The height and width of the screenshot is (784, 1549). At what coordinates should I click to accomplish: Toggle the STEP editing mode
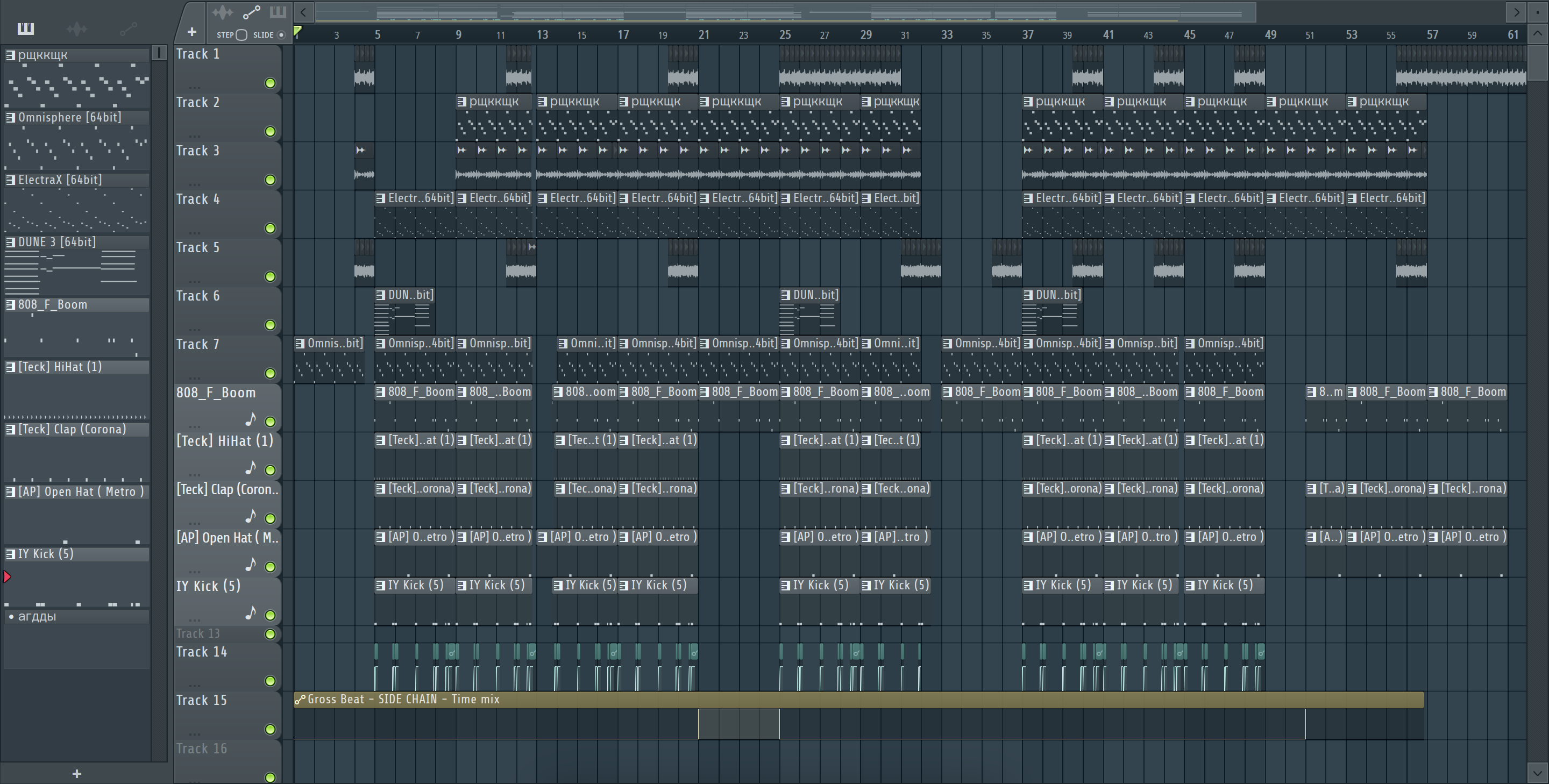pos(241,35)
